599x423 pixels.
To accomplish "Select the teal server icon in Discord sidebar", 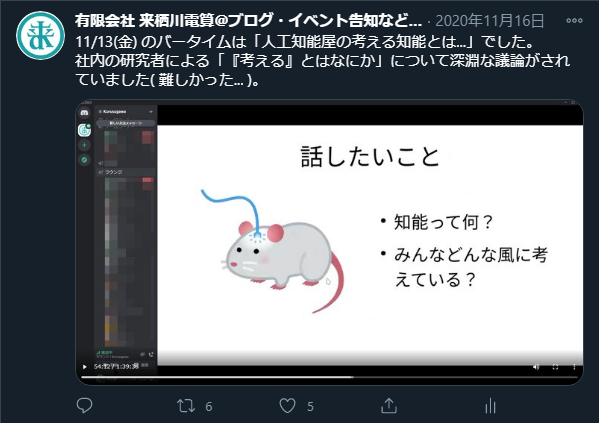I will pyautogui.click(x=84, y=130).
